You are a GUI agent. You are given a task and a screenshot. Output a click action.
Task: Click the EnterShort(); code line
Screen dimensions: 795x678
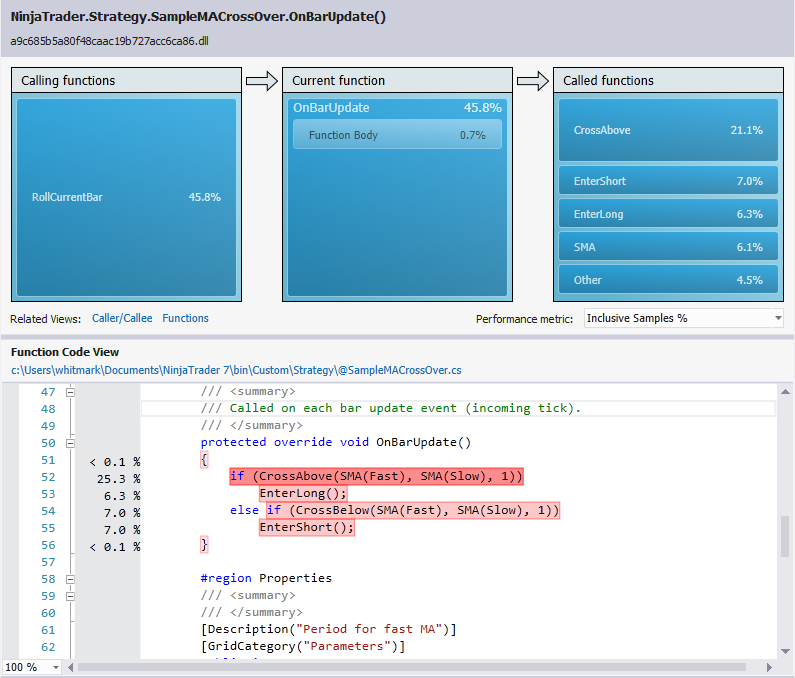[307, 527]
